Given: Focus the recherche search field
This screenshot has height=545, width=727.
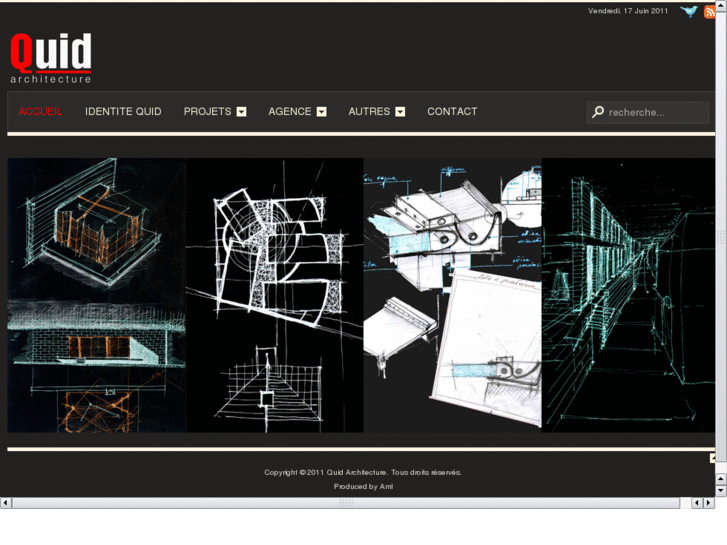Looking at the screenshot, I should (648, 112).
